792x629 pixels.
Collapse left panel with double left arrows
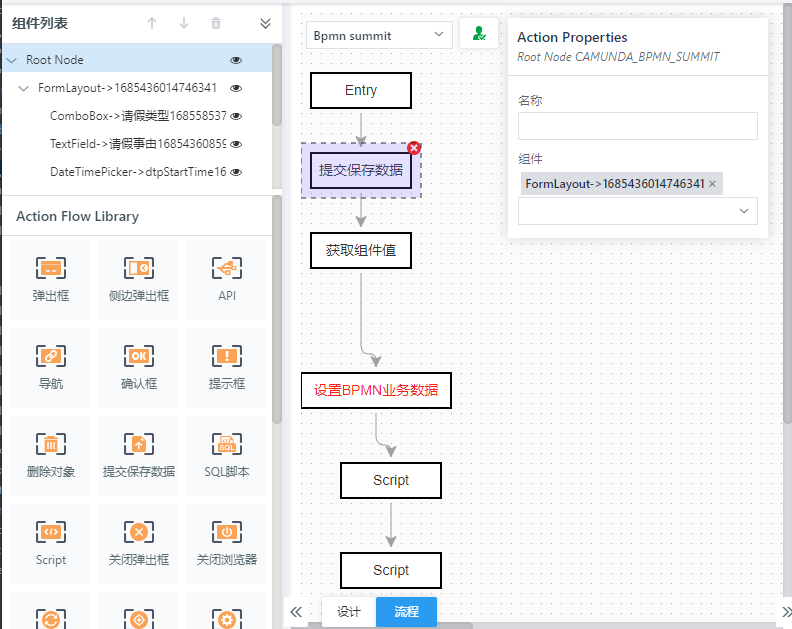pyautogui.click(x=296, y=612)
